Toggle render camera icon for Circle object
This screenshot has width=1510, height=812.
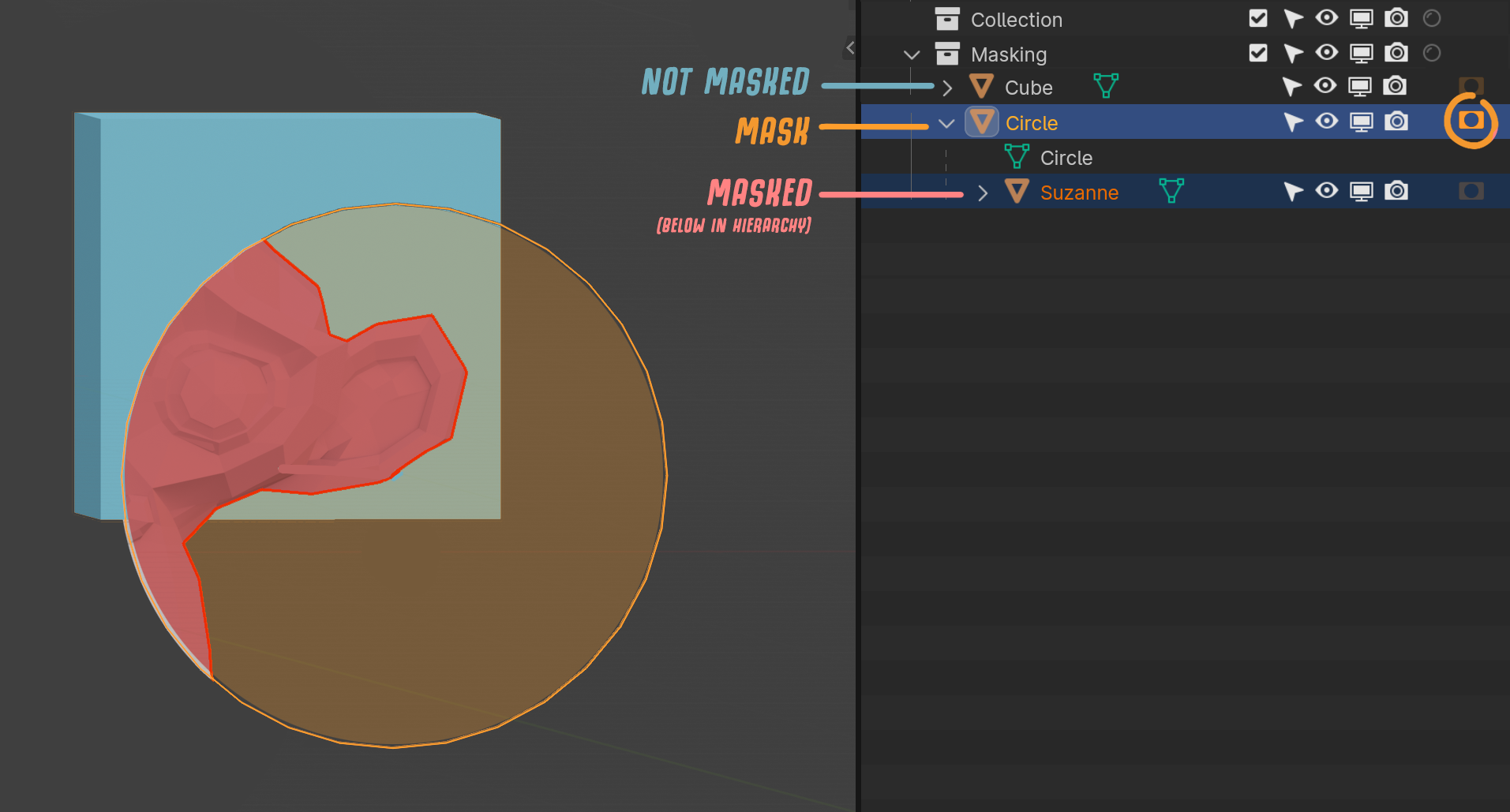[x=1396, y=121]
